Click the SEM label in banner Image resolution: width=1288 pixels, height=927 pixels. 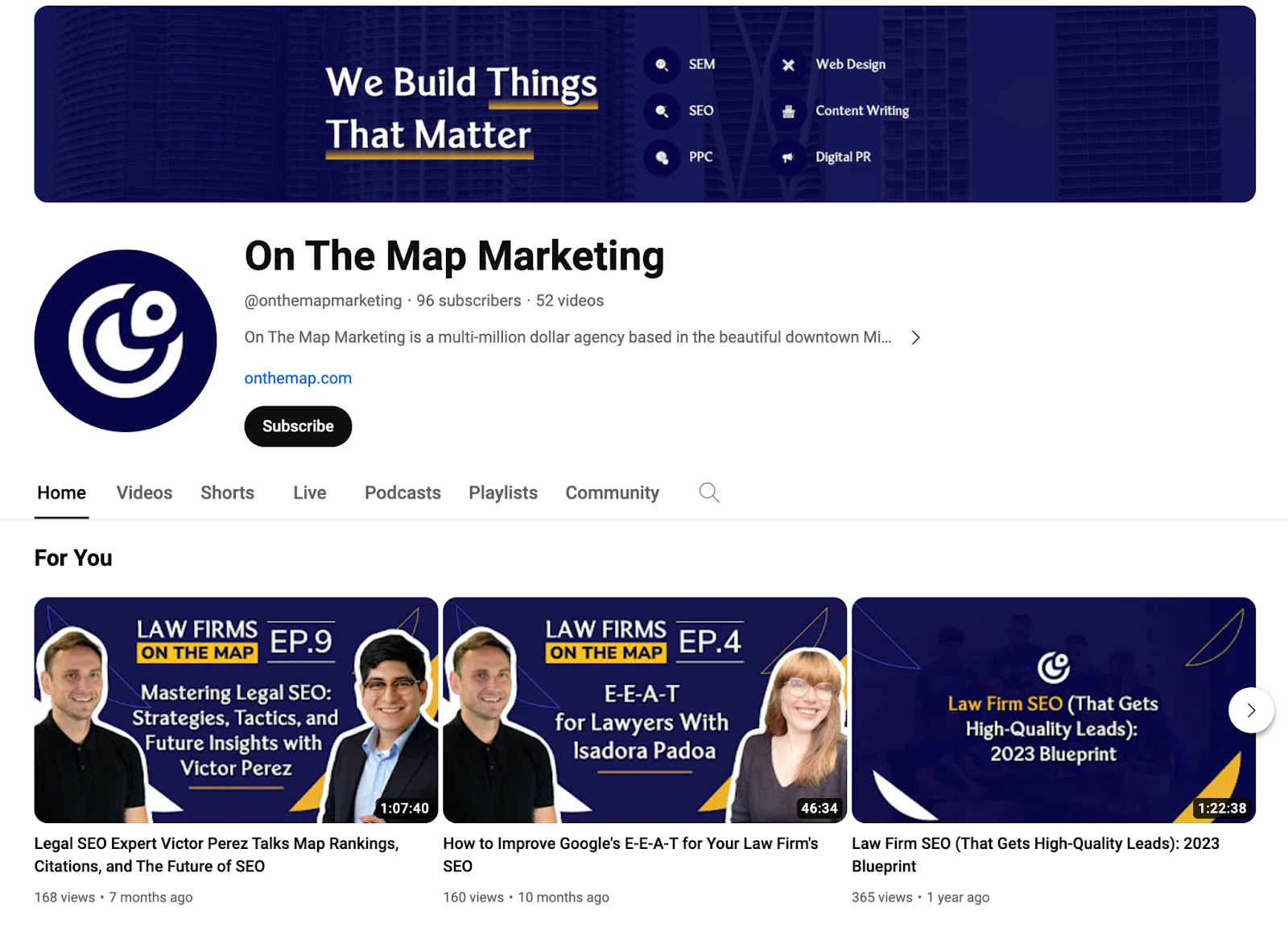point(701,64)
